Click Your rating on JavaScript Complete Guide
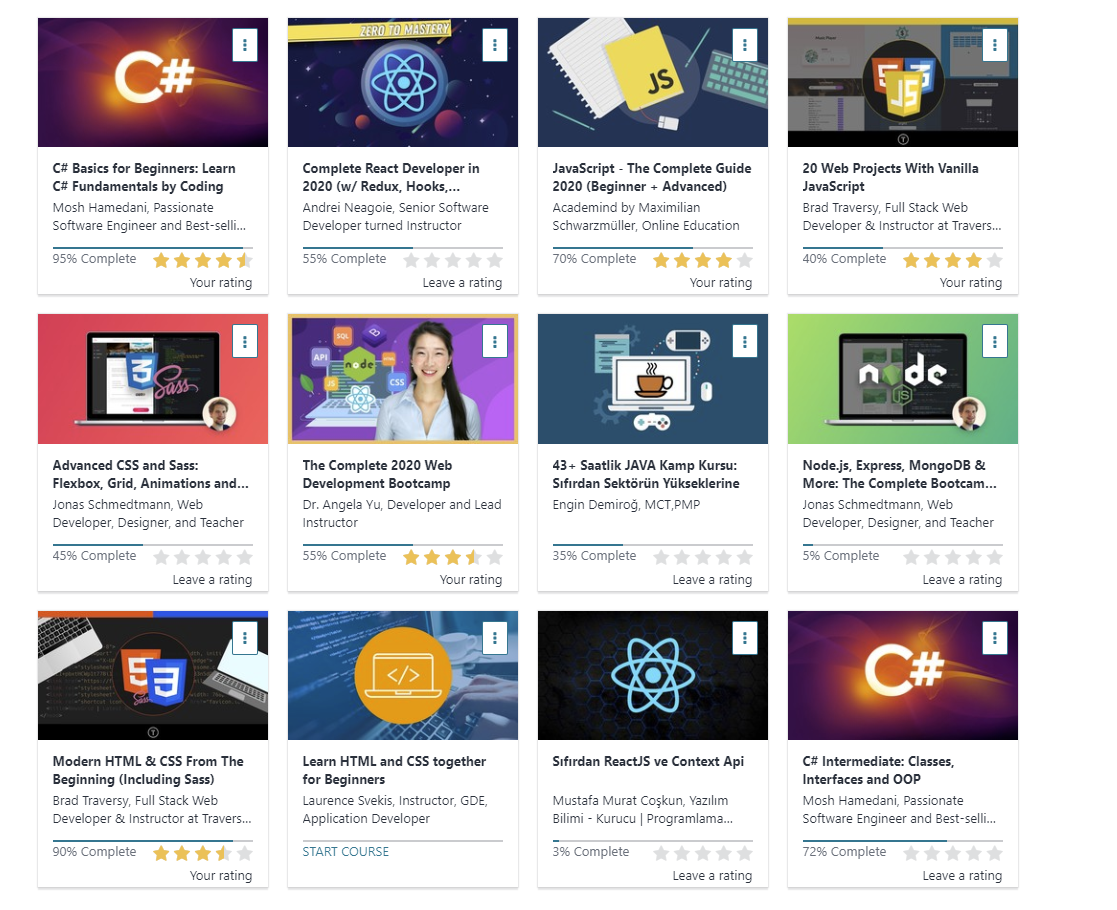 [721, 283]
